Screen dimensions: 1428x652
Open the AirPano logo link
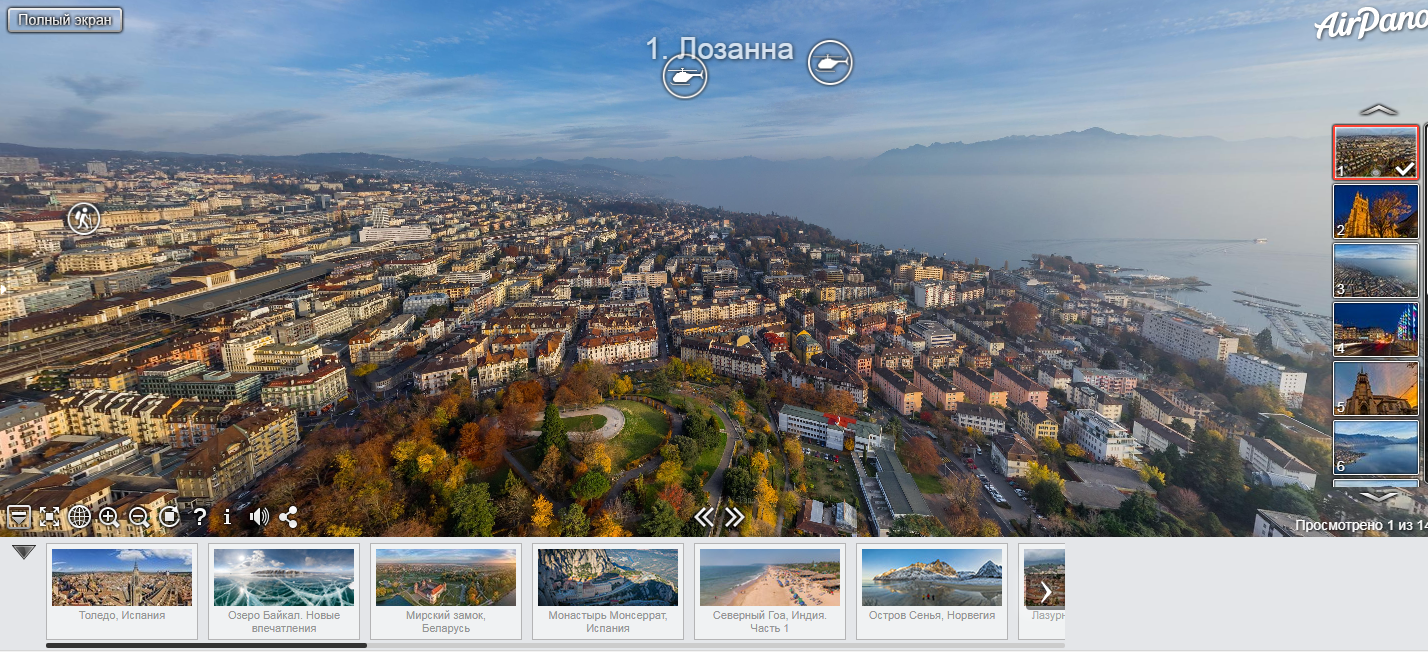click(x=1370, y=25)
